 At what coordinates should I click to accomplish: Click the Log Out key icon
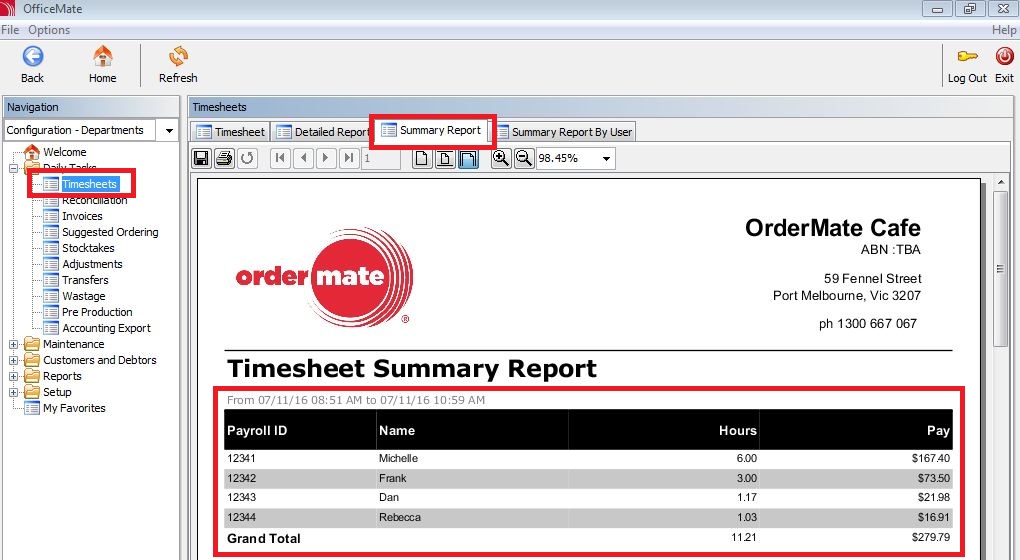tap(967, 57)
